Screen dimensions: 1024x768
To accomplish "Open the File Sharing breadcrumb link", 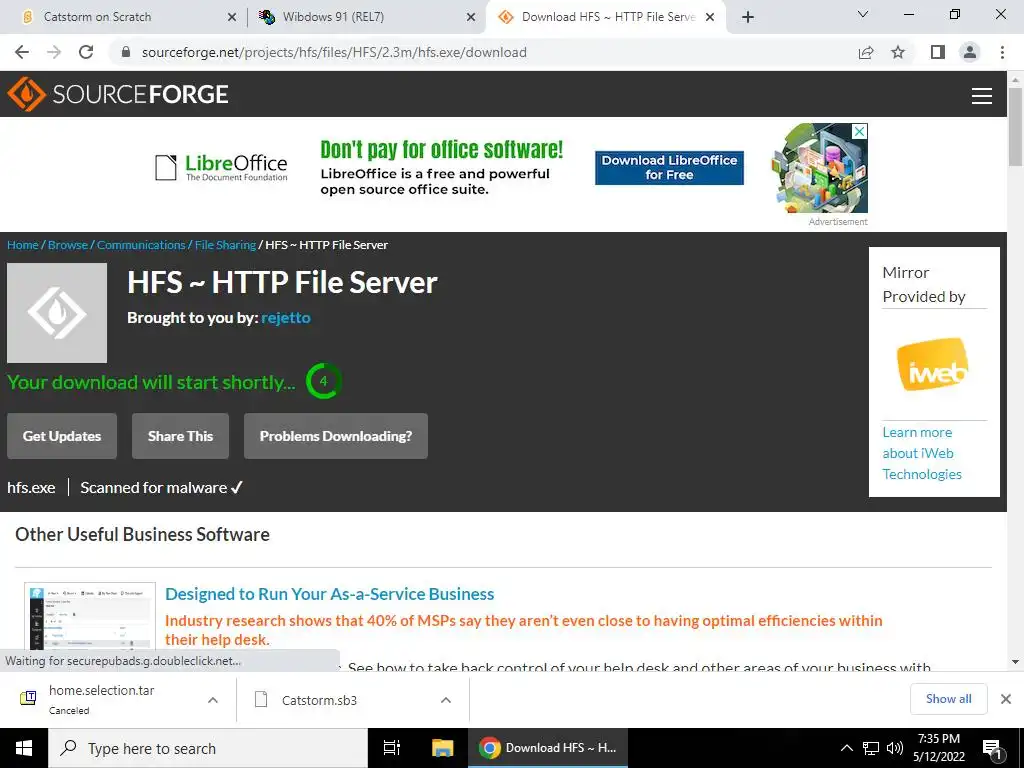I will pyautogui.click(x=225, y=245).
